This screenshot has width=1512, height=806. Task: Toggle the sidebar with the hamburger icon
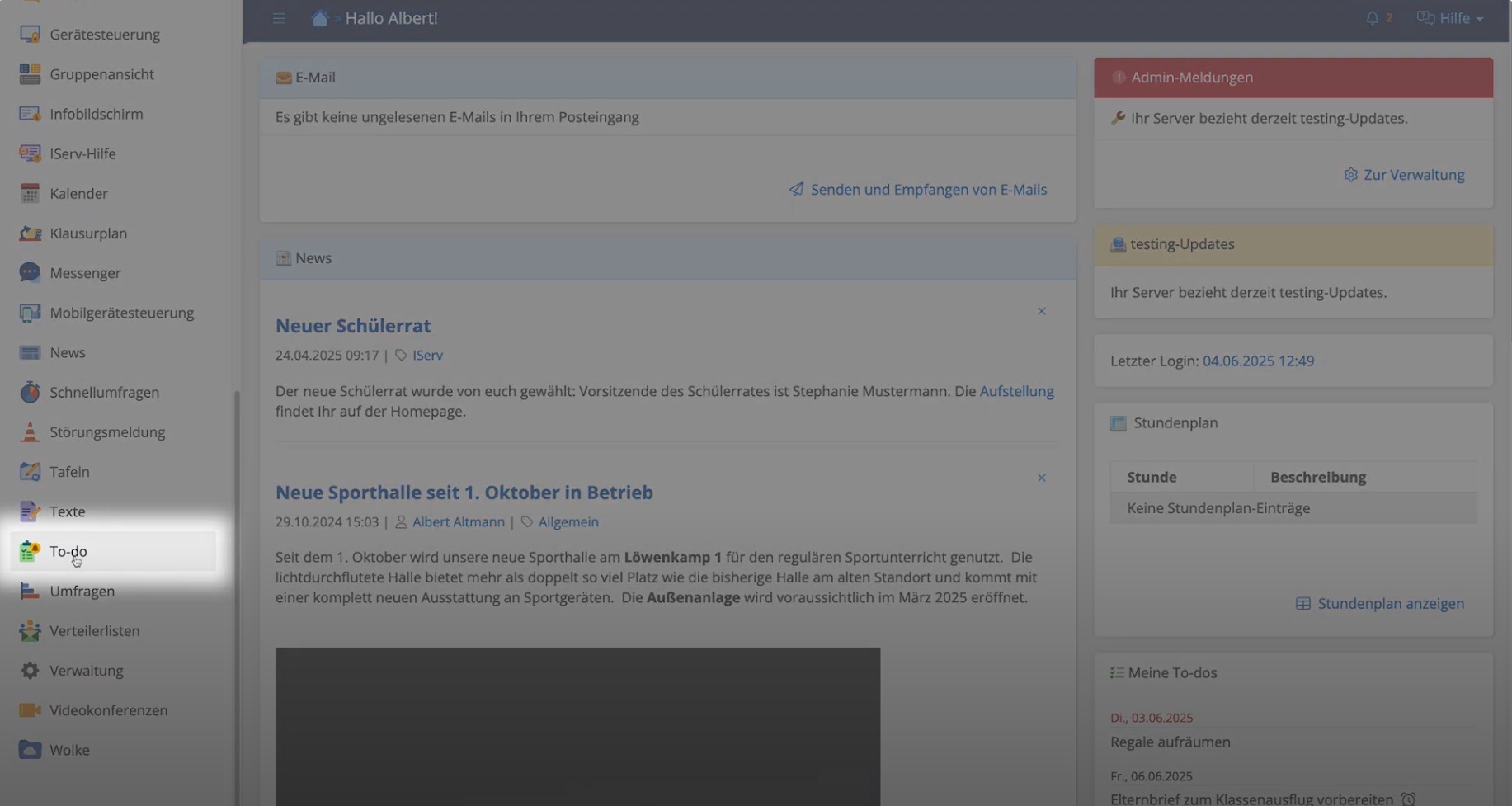(279, 17)
